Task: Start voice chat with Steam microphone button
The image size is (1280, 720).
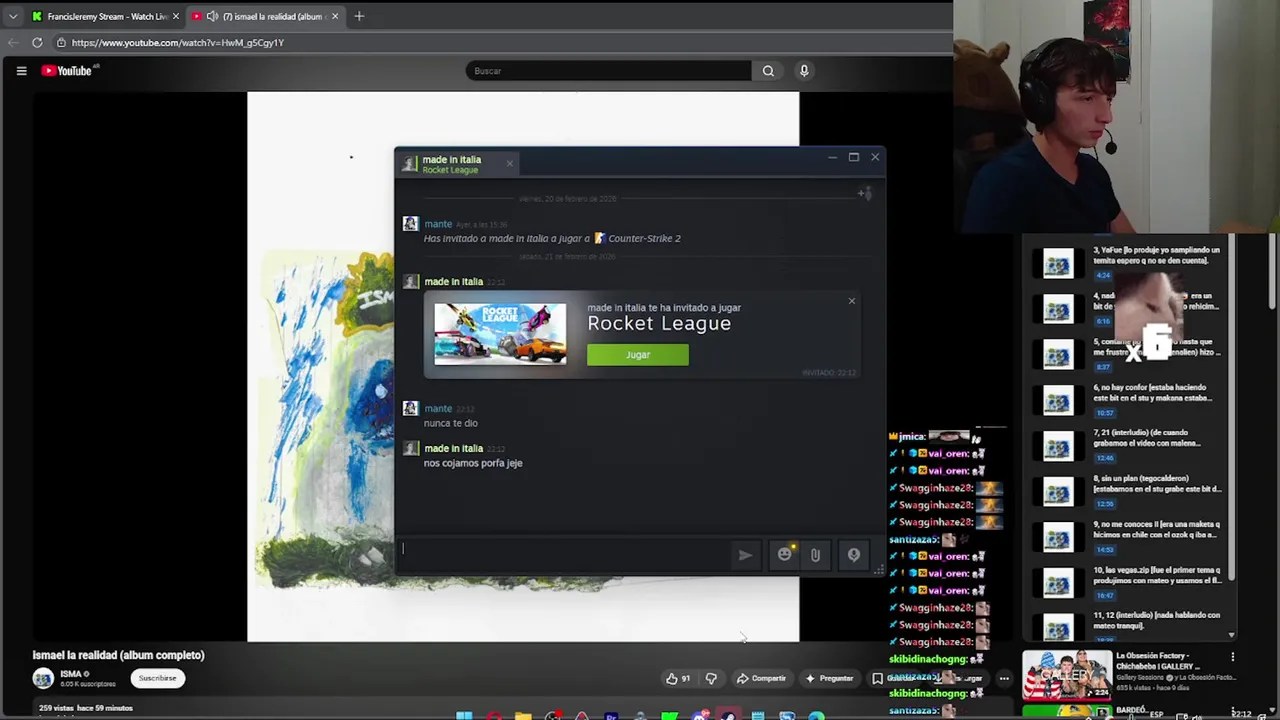Action: [853, 555]
